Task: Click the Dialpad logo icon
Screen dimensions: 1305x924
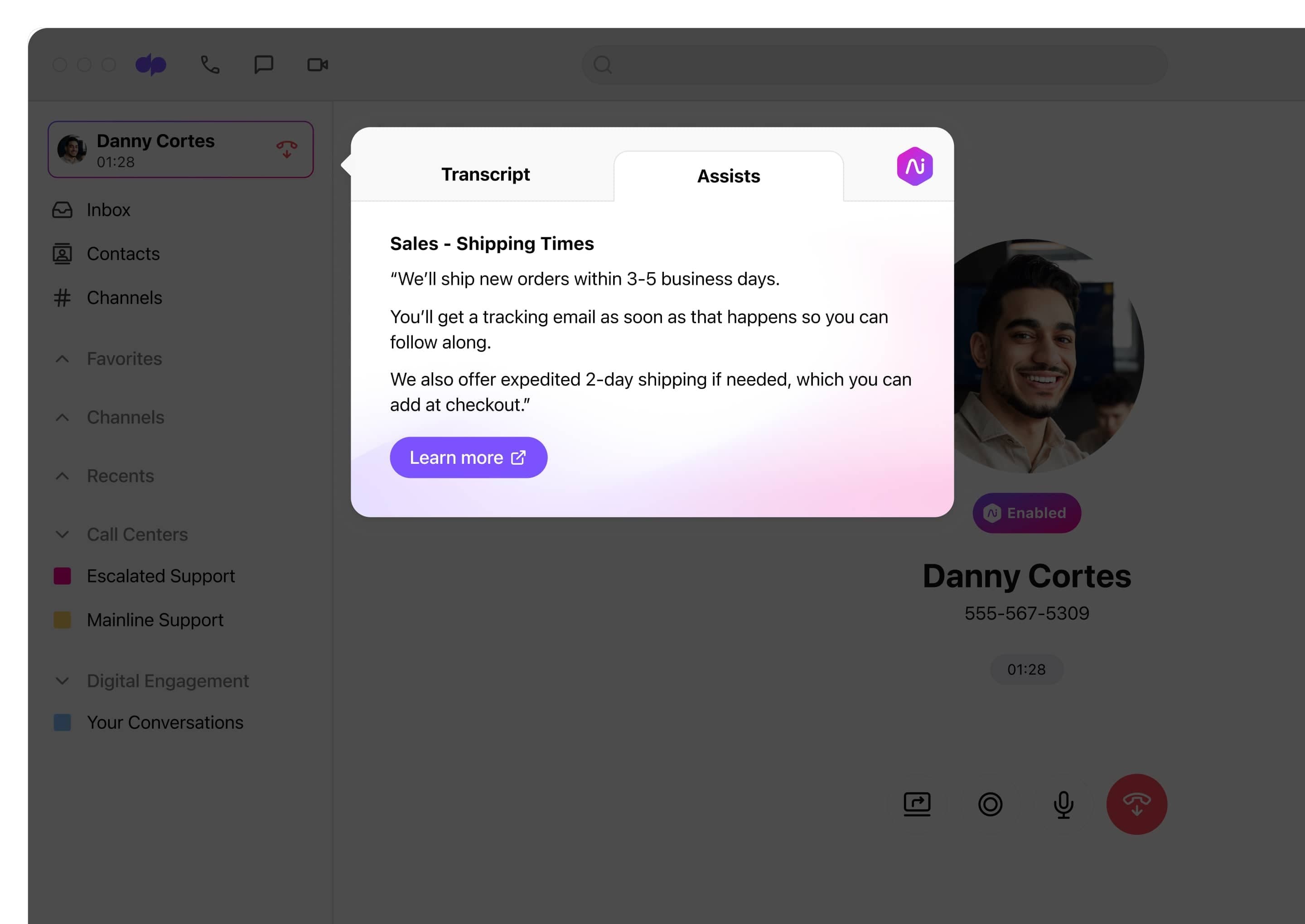Action: [x=151, y=65]
